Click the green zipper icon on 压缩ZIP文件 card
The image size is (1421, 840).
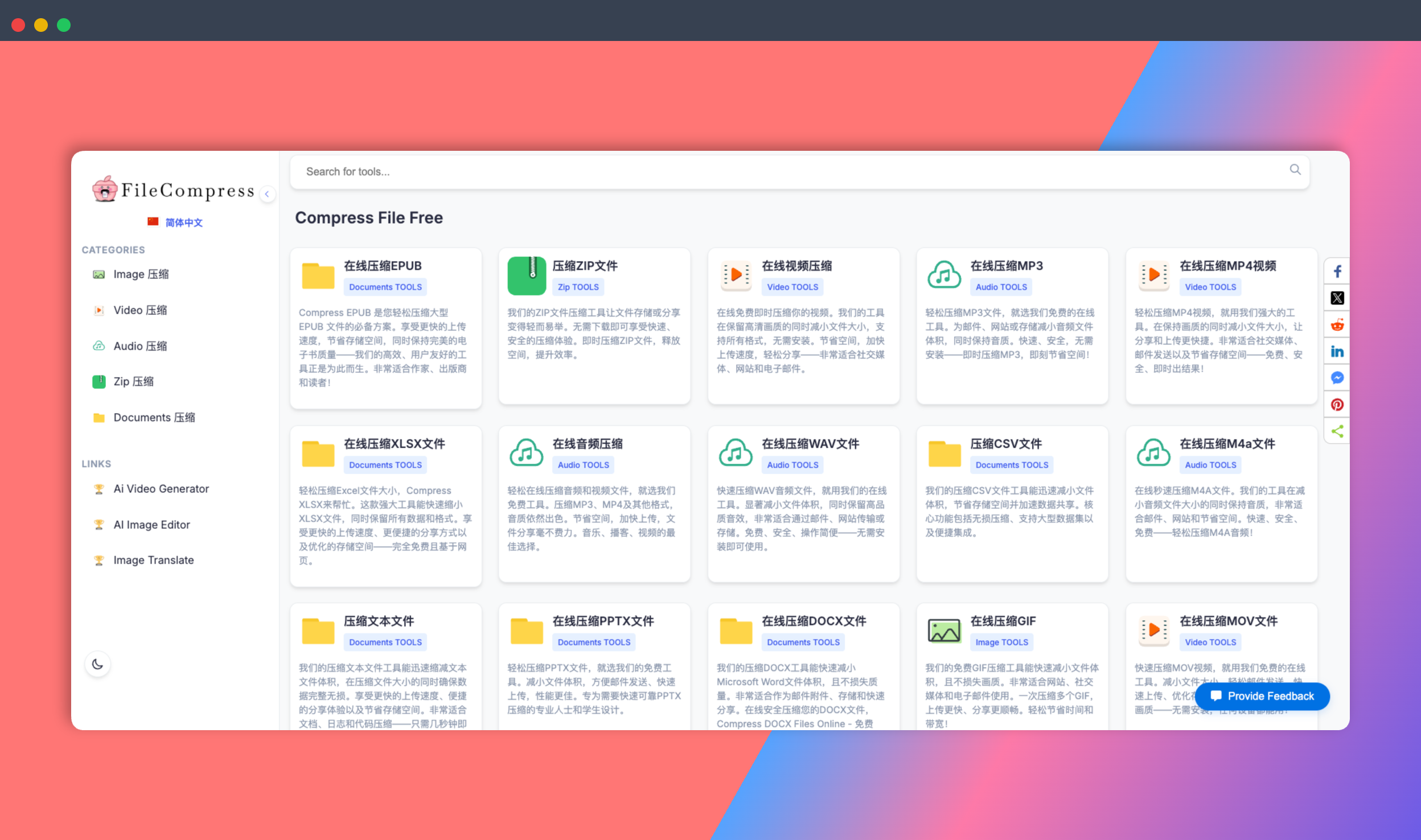click(527, 275)
